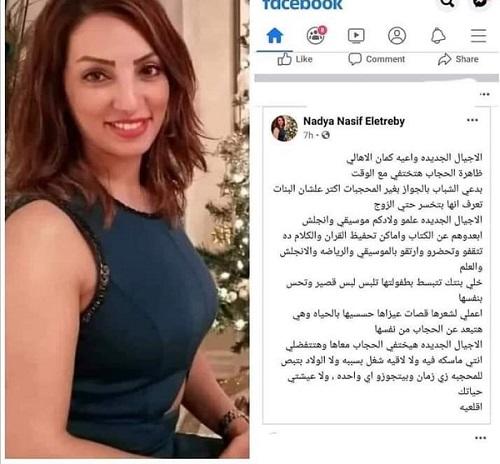This screenshot has width=500, height=464.
Task: Share the previous post
Action: [458, 59]
